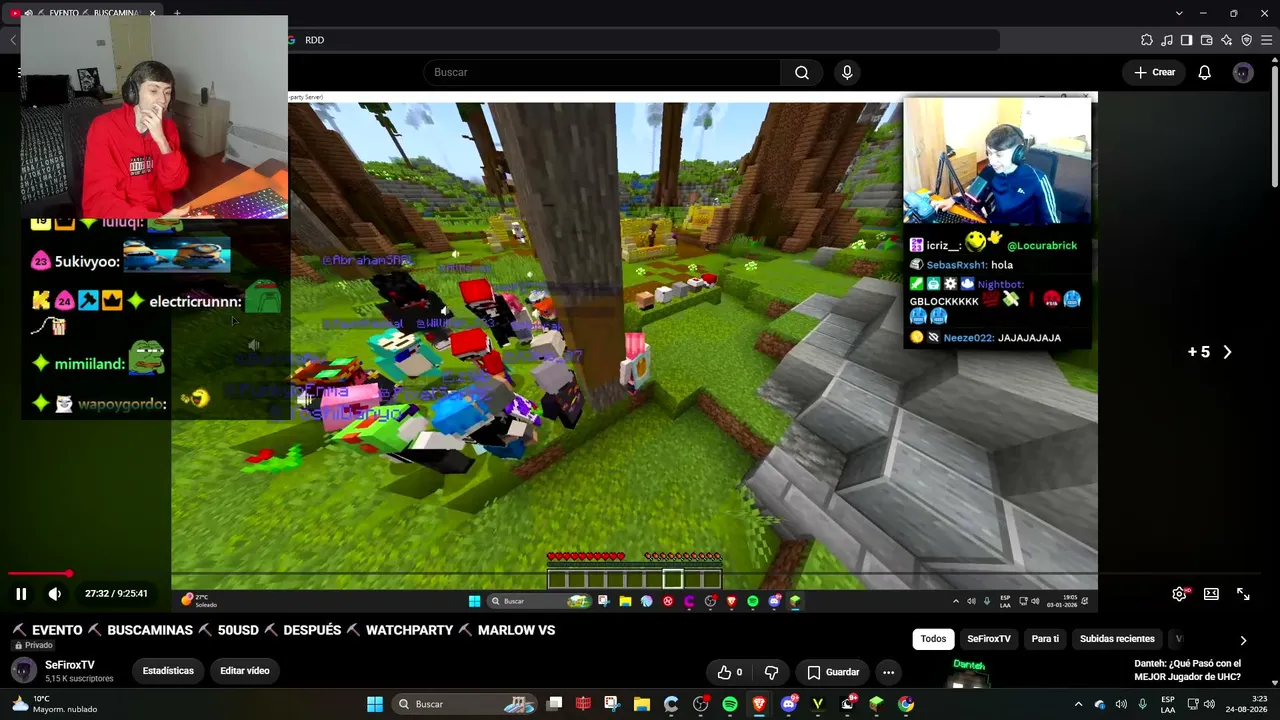Screen dimensions: 1280x720
Task: Dislike the video with thumbs down
Action: [x=771, y=672]
